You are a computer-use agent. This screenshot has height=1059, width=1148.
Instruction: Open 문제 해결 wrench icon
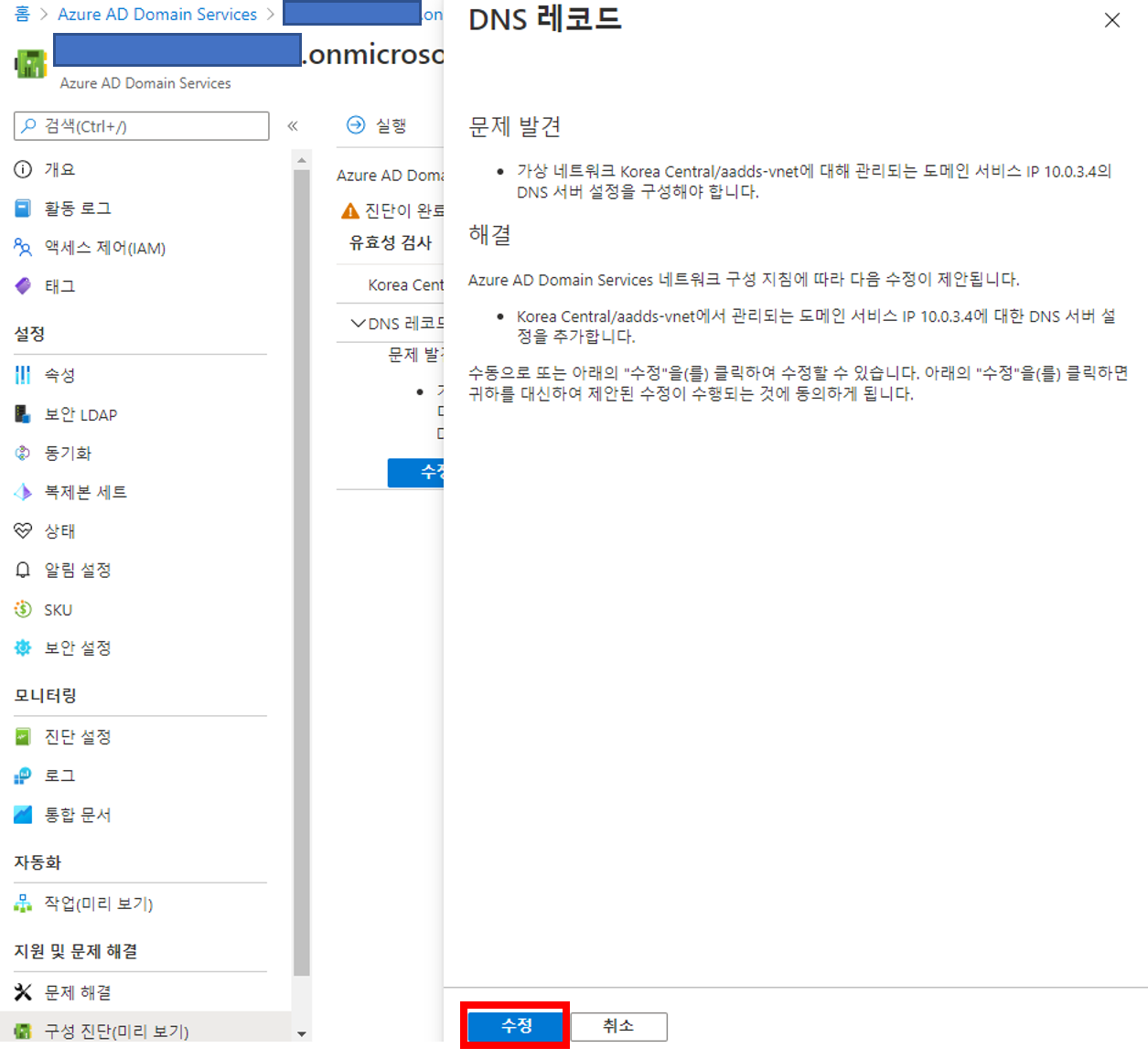point(23,992)
